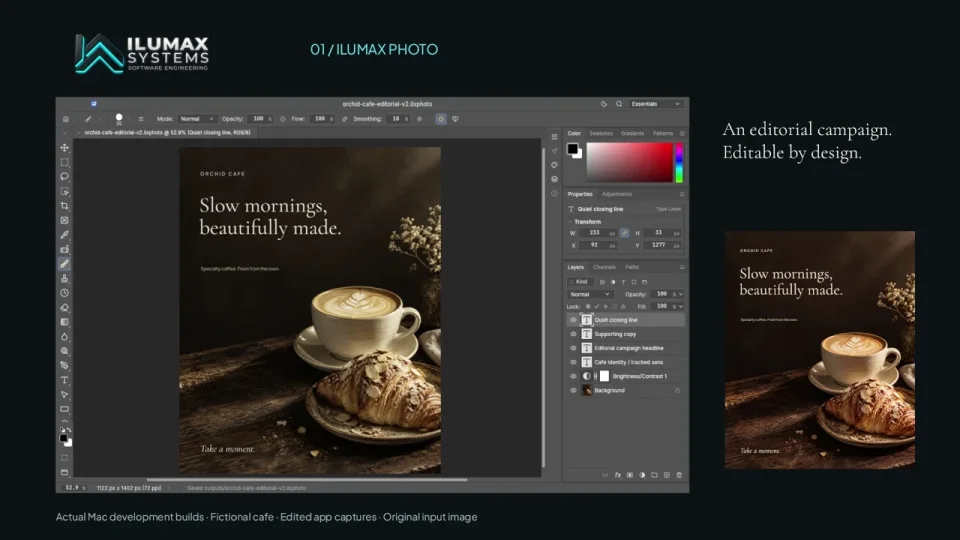Select the Frame tool
This screenshot has height=540, width=960.
click(64, 220)
